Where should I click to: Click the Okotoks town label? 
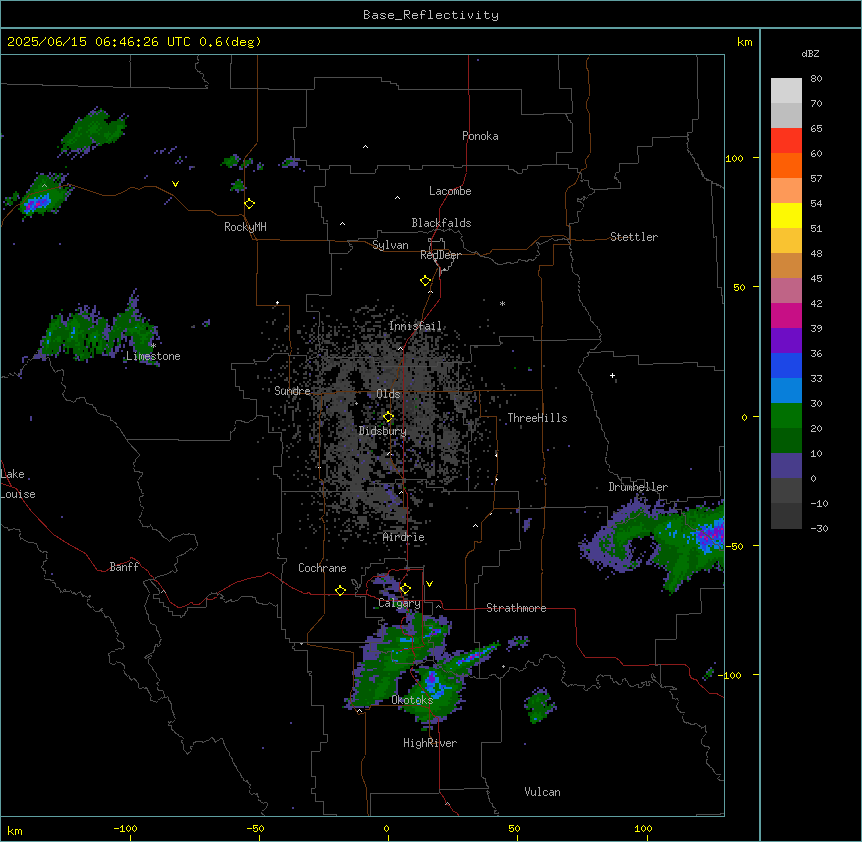click(412, 700)
